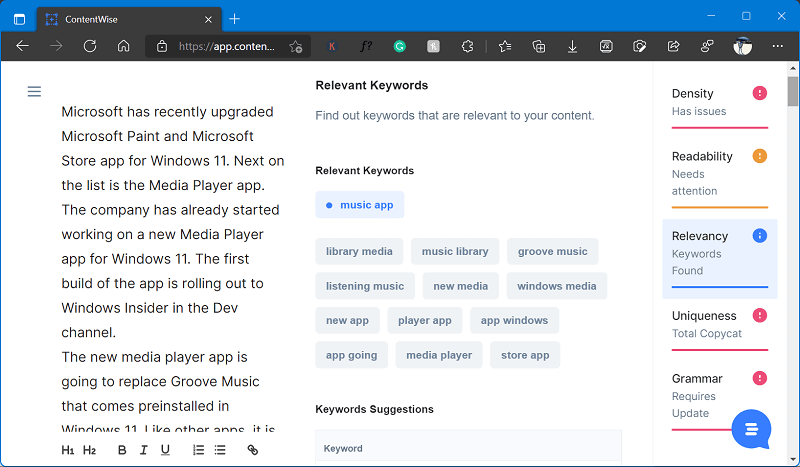Viewport: 800px width, 467px height.
Task: Select the 'listening music' keyword chip
Action: pyautogui.click(x=365, y=286)
